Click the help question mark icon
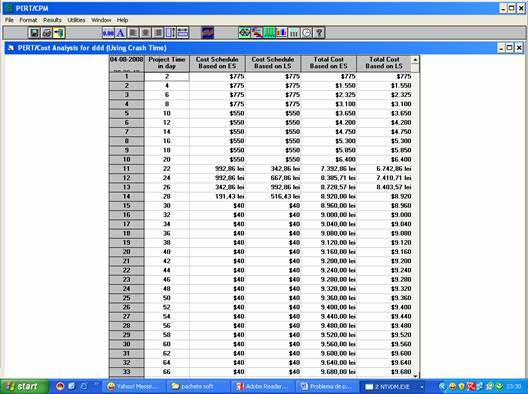 (319, 33)
